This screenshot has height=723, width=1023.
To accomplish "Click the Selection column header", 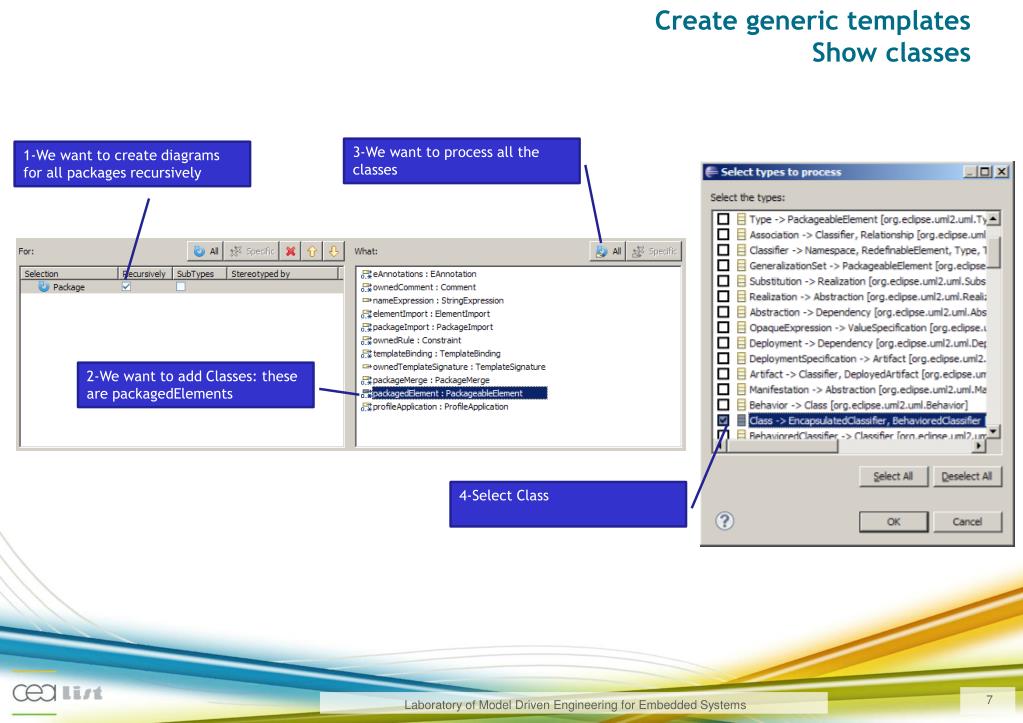I will (x=70, y=273).
